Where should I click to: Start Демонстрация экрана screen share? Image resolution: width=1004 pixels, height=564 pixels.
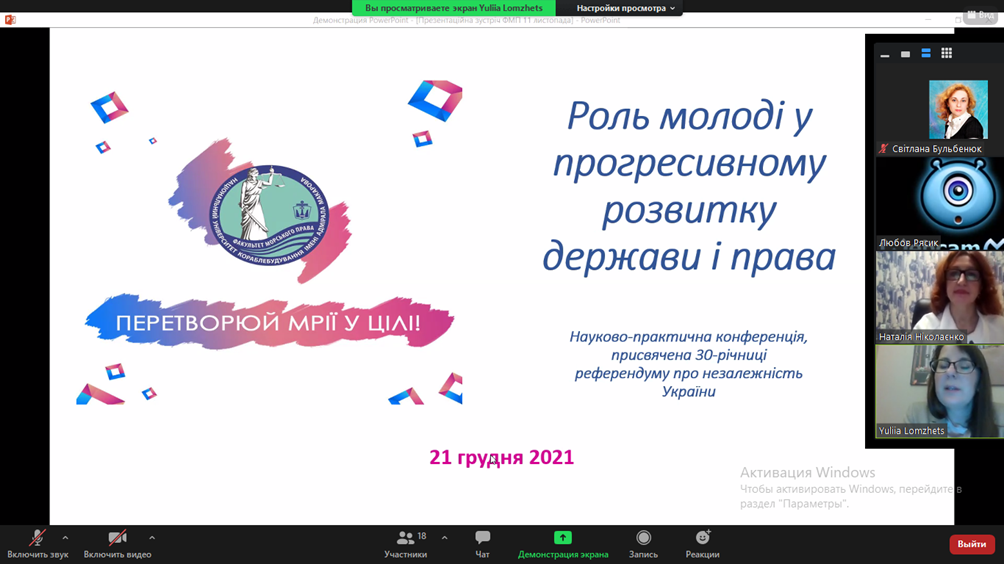click(x=562, y=544)
